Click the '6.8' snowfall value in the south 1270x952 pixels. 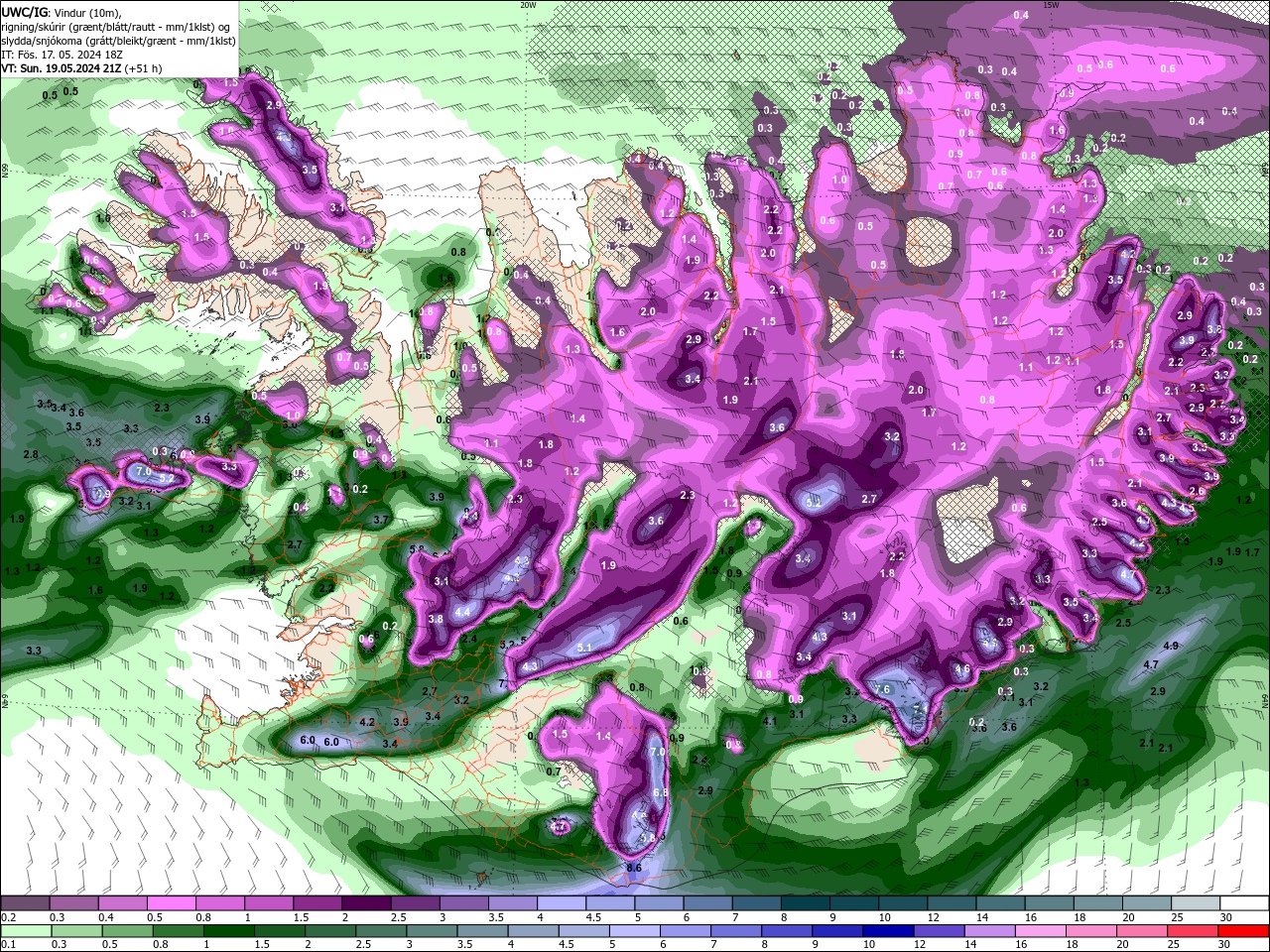click(x=661, y=793)
